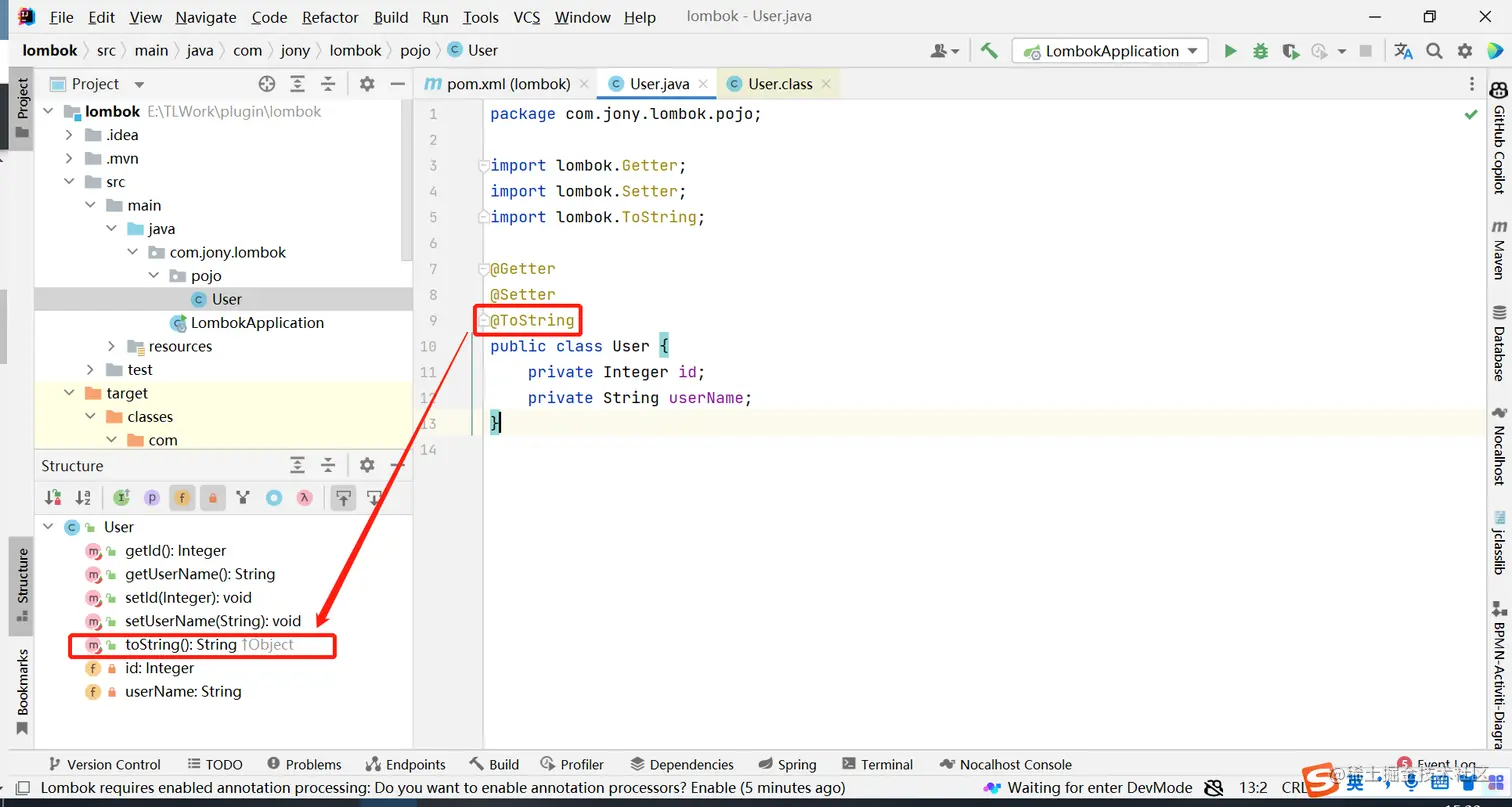Open the VCS menu

[527, 17]
